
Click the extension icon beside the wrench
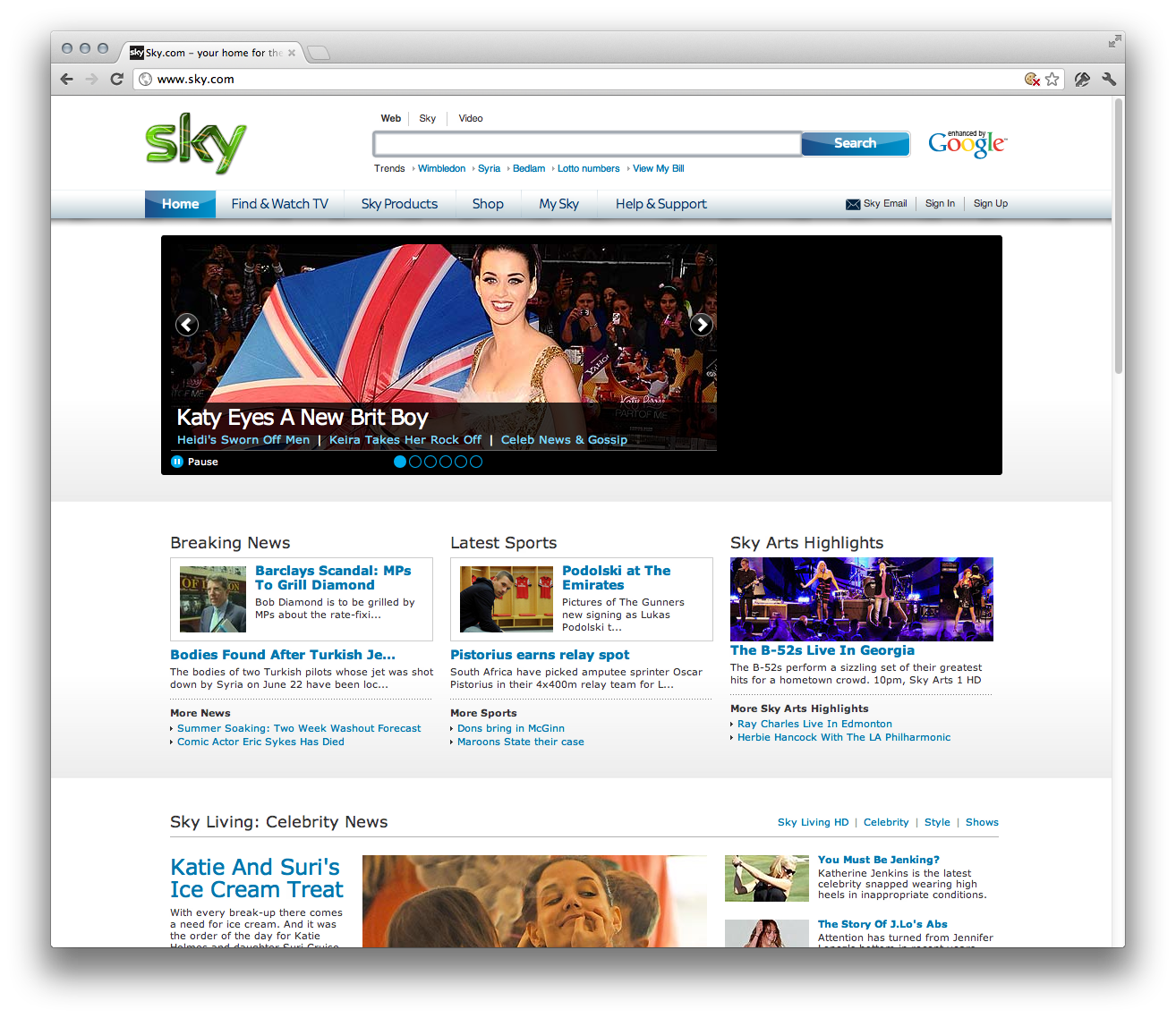(x=1082, y=79)
